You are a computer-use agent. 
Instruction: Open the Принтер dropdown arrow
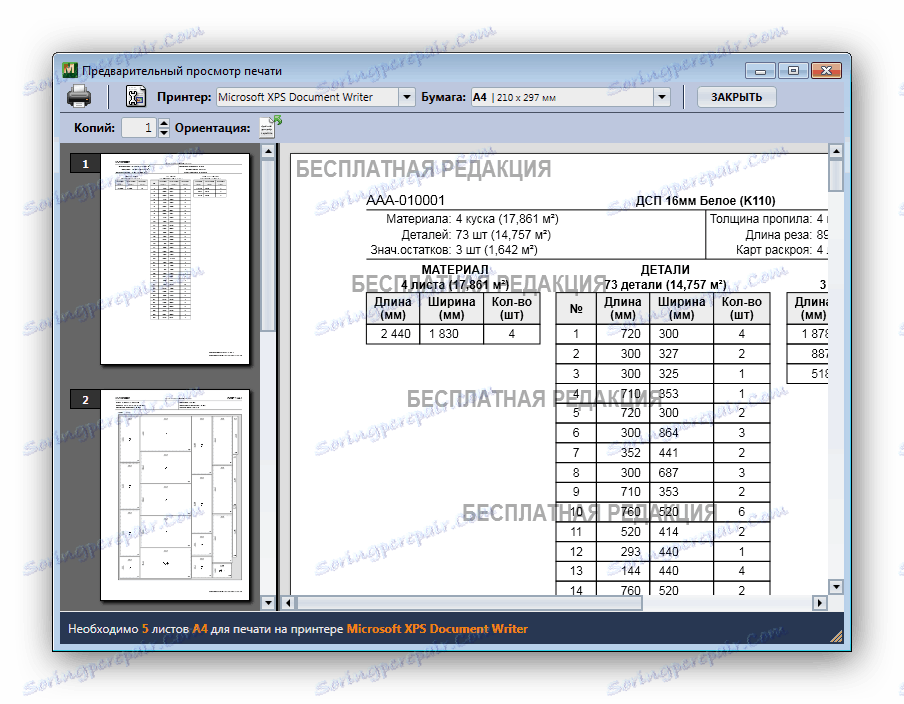click(x=406, y=97)
